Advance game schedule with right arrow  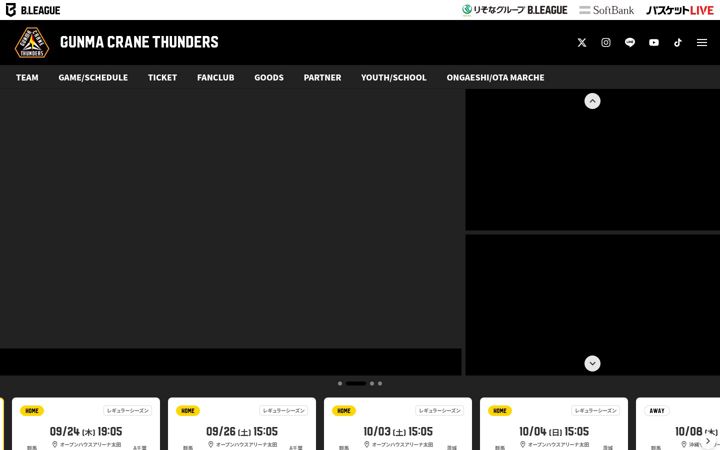[708, 441]
